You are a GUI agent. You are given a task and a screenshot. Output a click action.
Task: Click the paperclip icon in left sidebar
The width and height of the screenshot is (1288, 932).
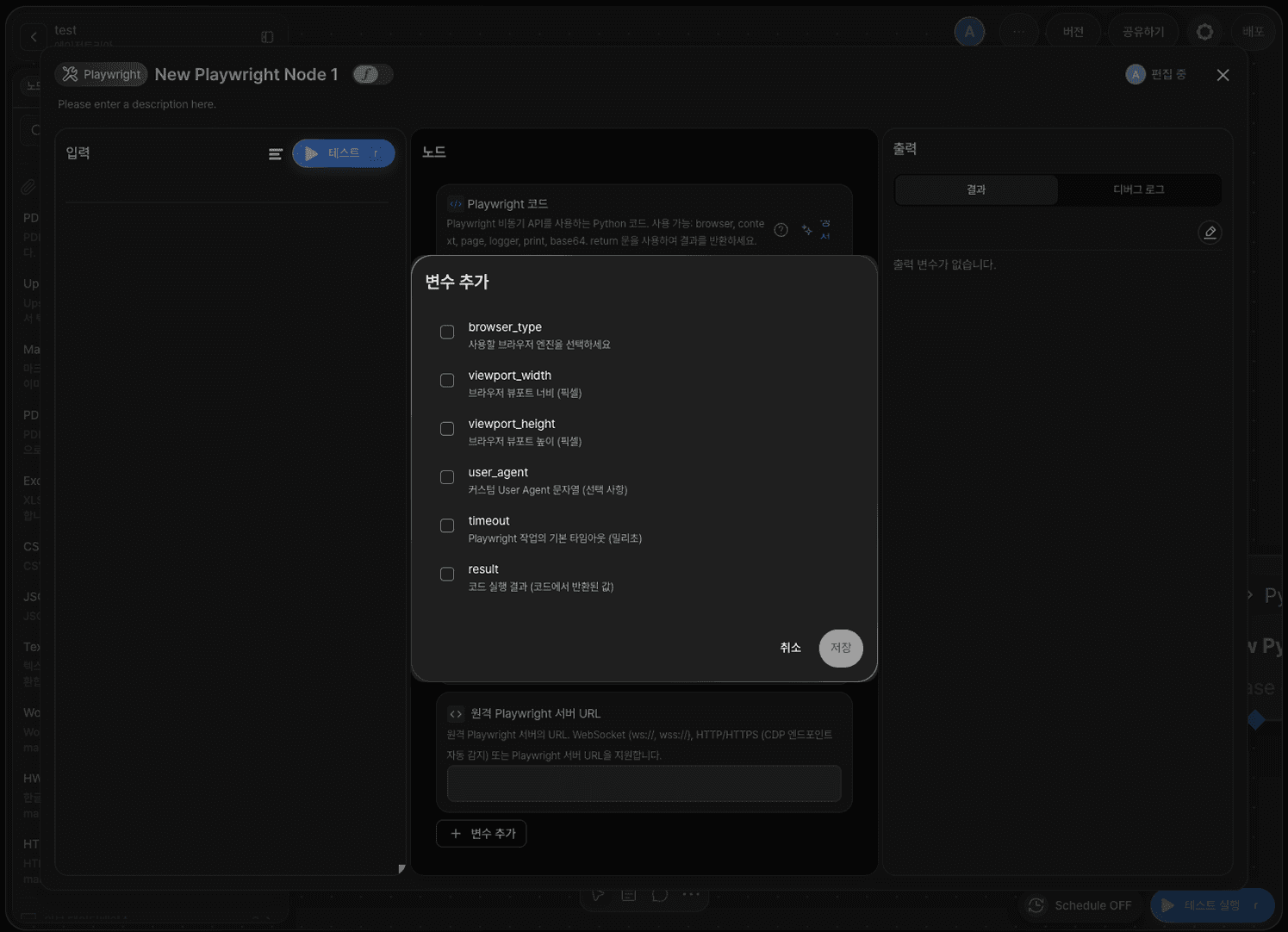click(x=28, y=186)
